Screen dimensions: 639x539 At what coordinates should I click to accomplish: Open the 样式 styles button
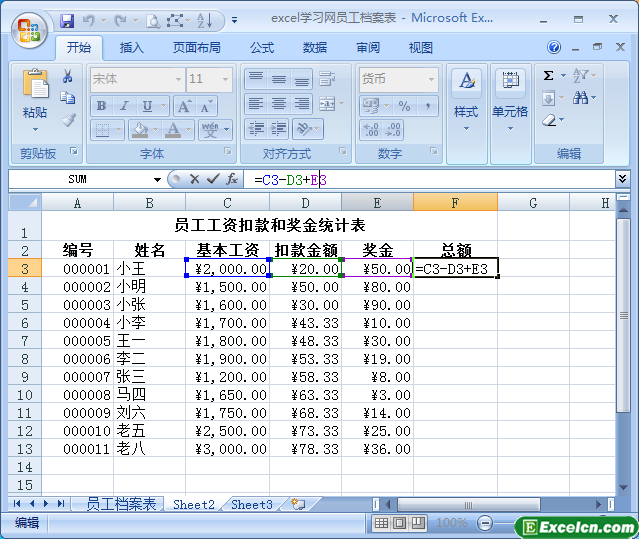pos(466,100)
